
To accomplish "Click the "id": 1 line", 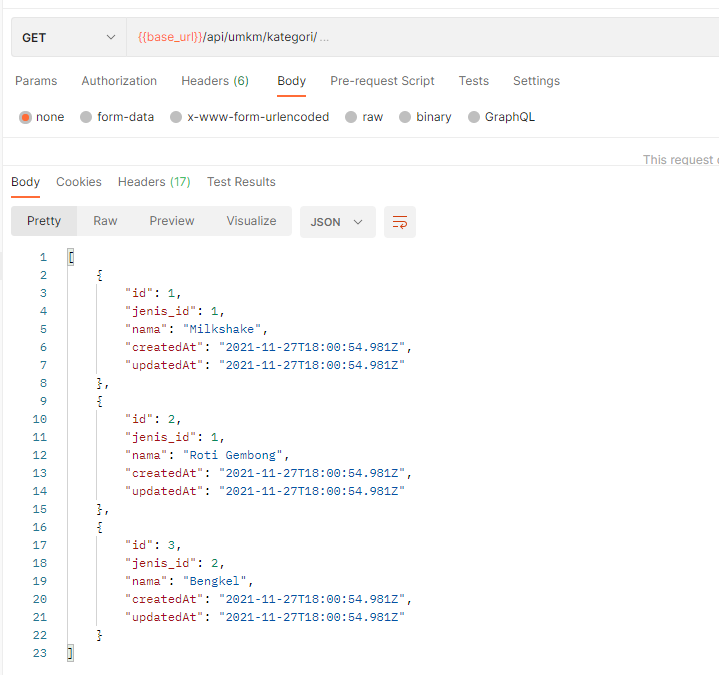I will pos(153,293).
